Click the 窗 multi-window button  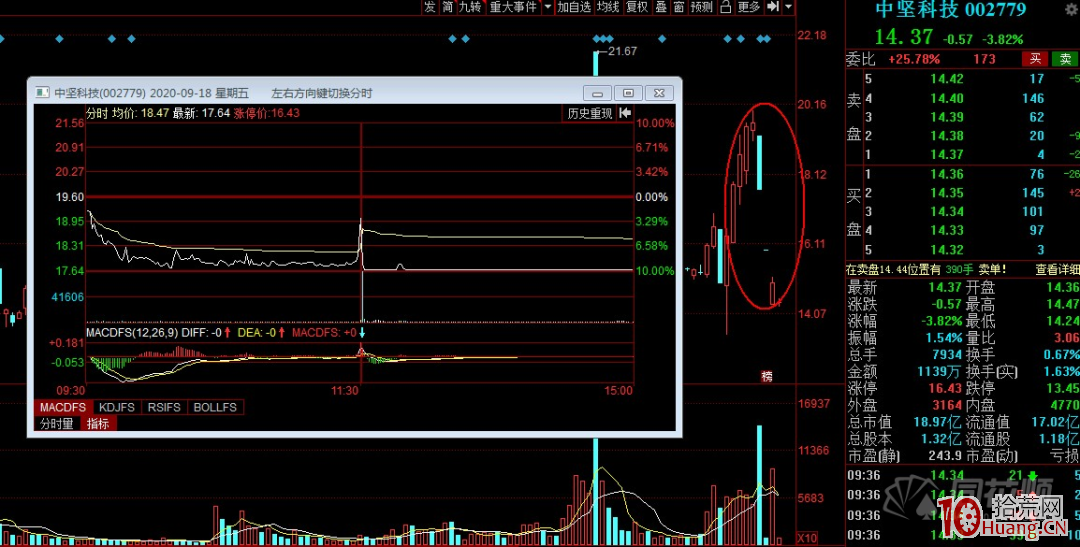tap(678, 7)
